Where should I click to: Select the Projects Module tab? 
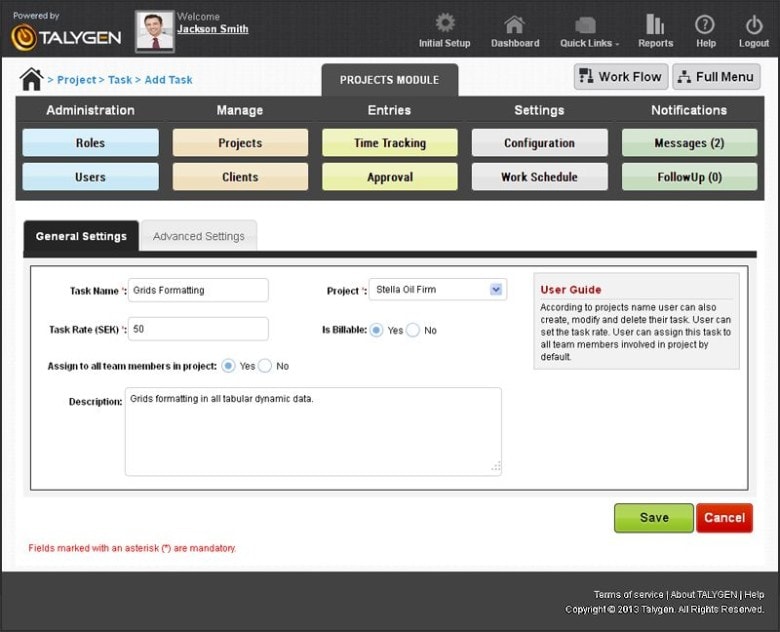coord(390,80)
